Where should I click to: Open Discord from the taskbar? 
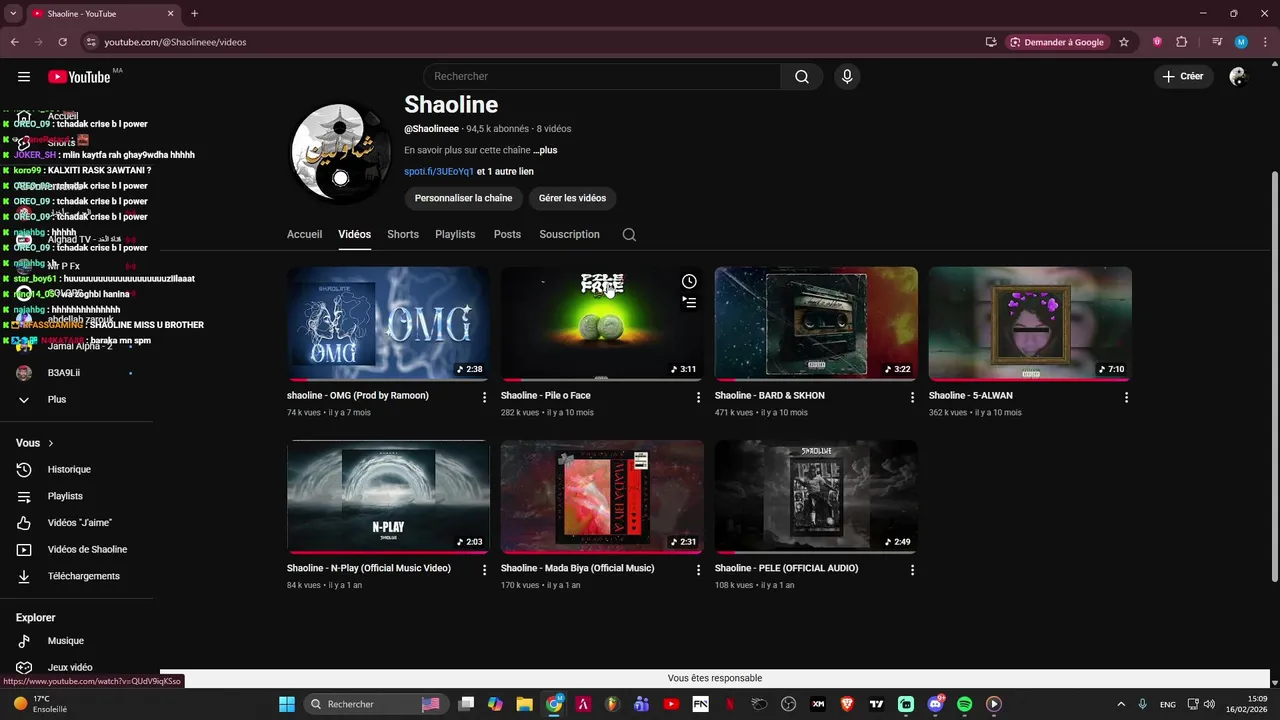[x=936, y=704]
